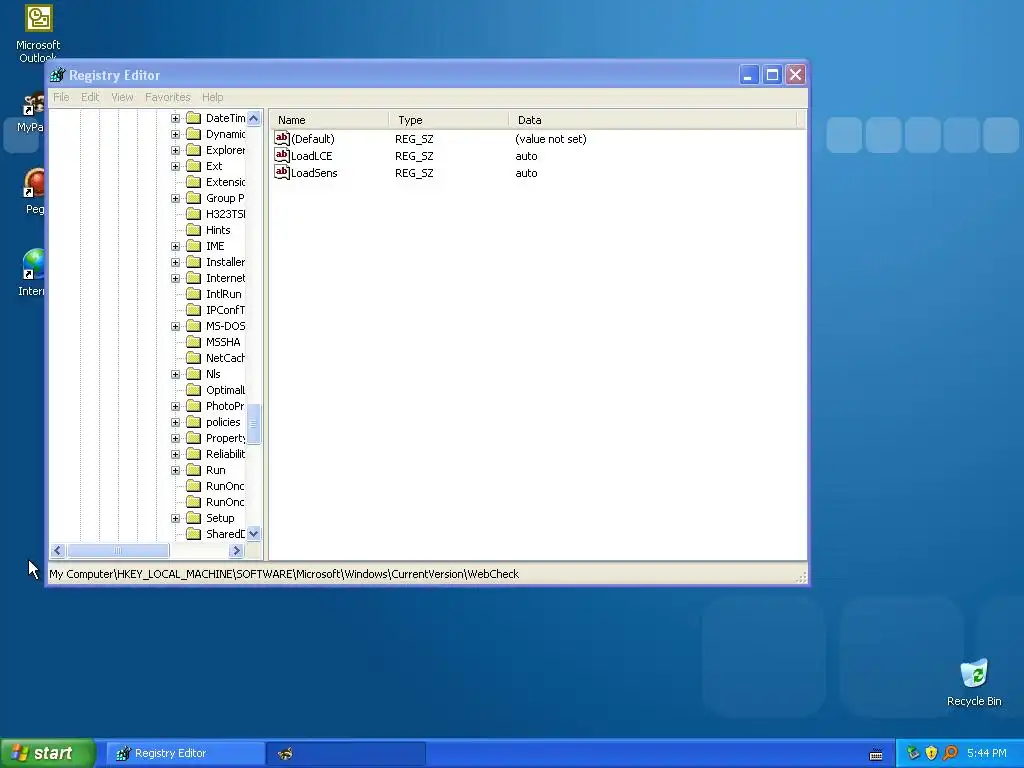Select the (Default) string value icon

[x=281, y=138]
